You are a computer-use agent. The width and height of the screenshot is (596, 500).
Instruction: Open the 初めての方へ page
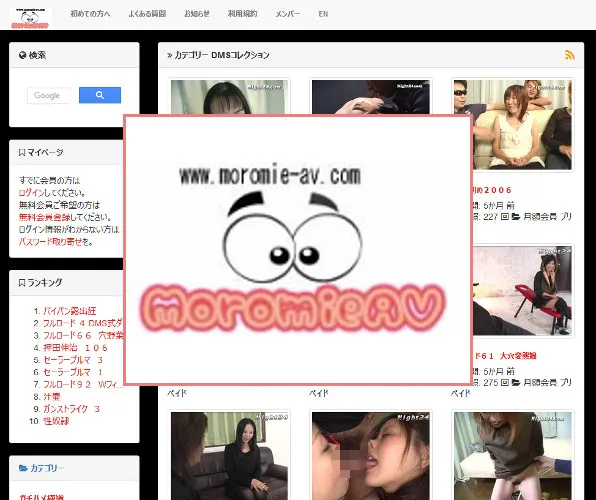point(90,14)
